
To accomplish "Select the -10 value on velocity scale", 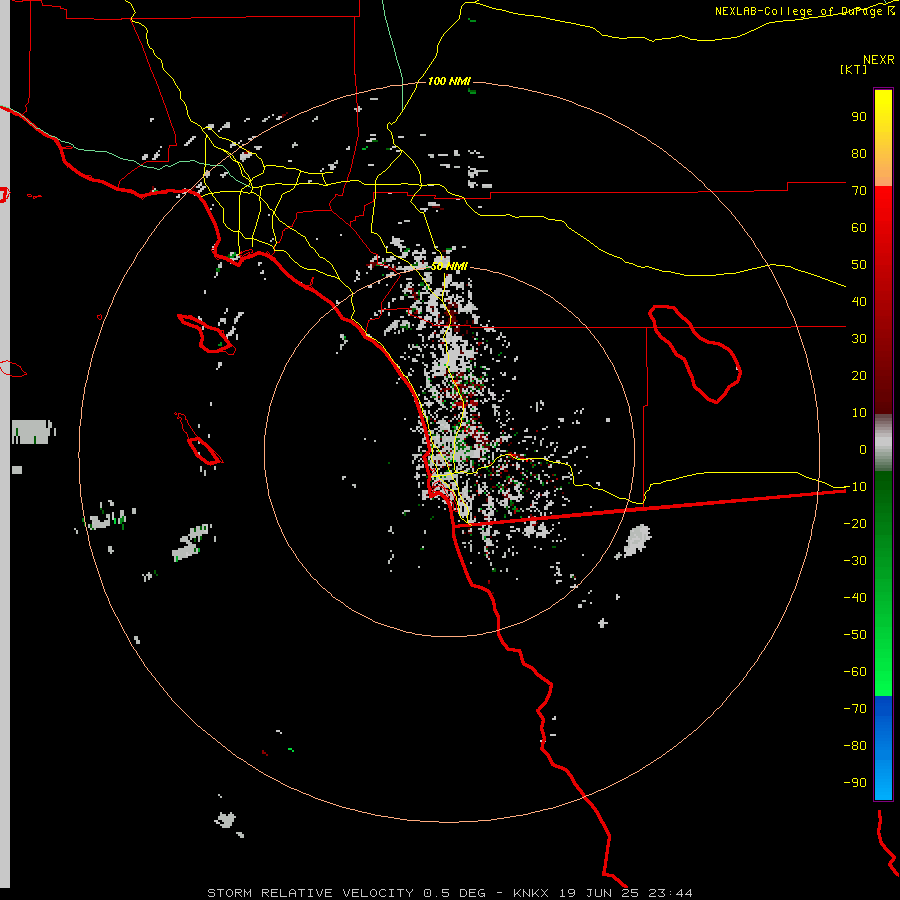I will pyautogui.click(x=855, y=487).
